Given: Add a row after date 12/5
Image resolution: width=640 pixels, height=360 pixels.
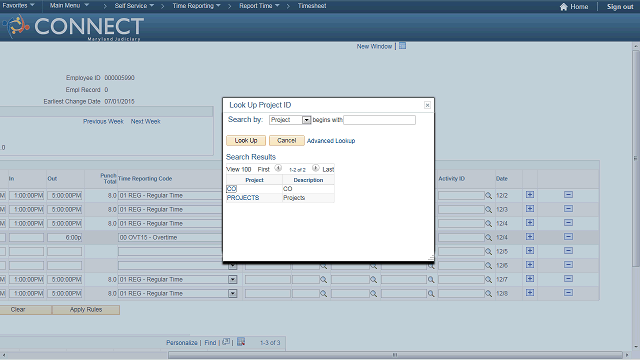Looking at the screenshot, I should tap(530, 251).
